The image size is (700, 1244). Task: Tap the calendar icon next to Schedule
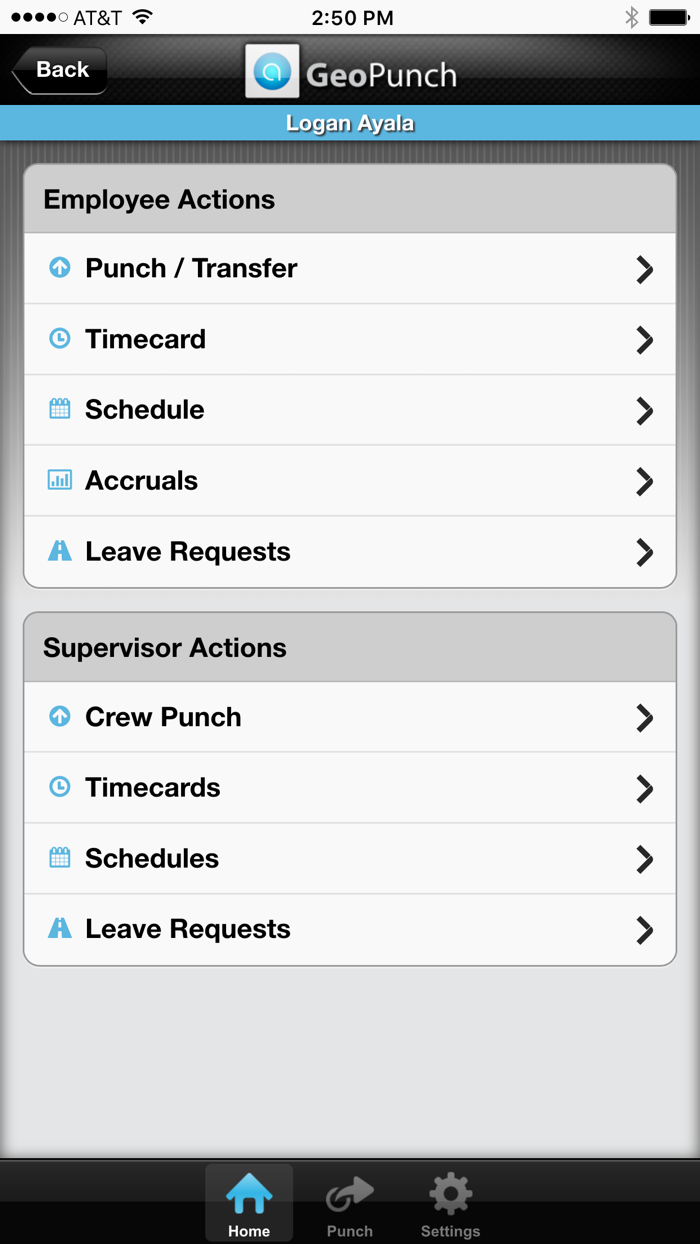tap(59, 409)
